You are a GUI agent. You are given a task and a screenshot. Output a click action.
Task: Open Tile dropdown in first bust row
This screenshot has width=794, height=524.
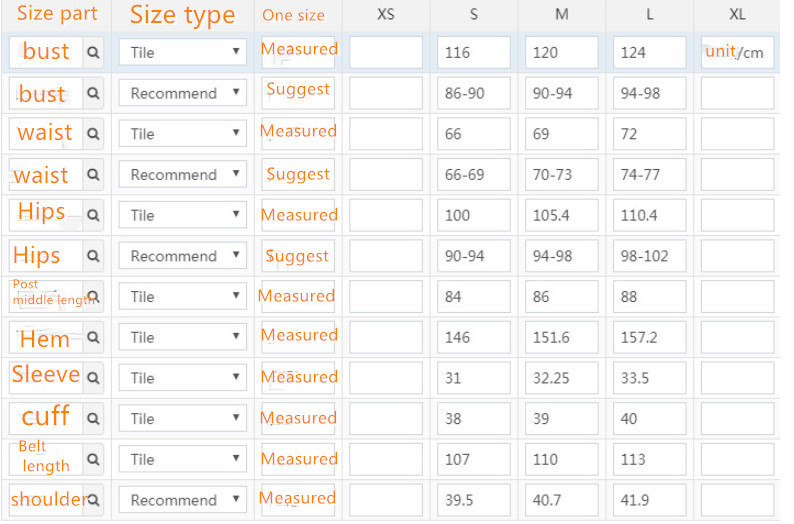coord(183,52)
